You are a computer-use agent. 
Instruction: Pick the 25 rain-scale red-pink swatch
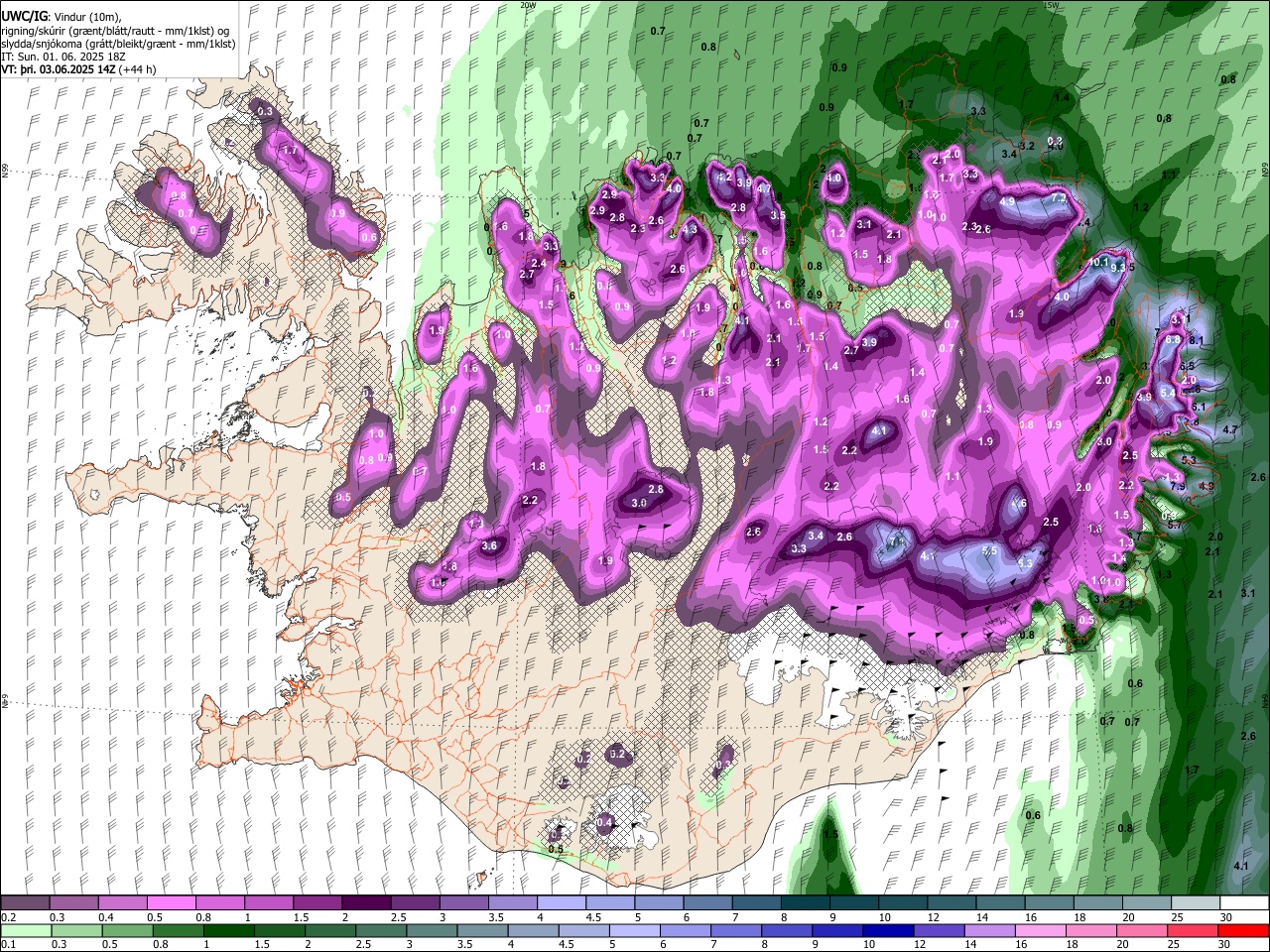(x=1191, y=931)
